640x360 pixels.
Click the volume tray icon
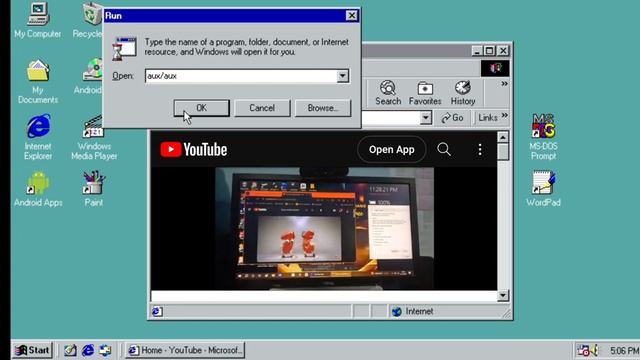point(594,350)
